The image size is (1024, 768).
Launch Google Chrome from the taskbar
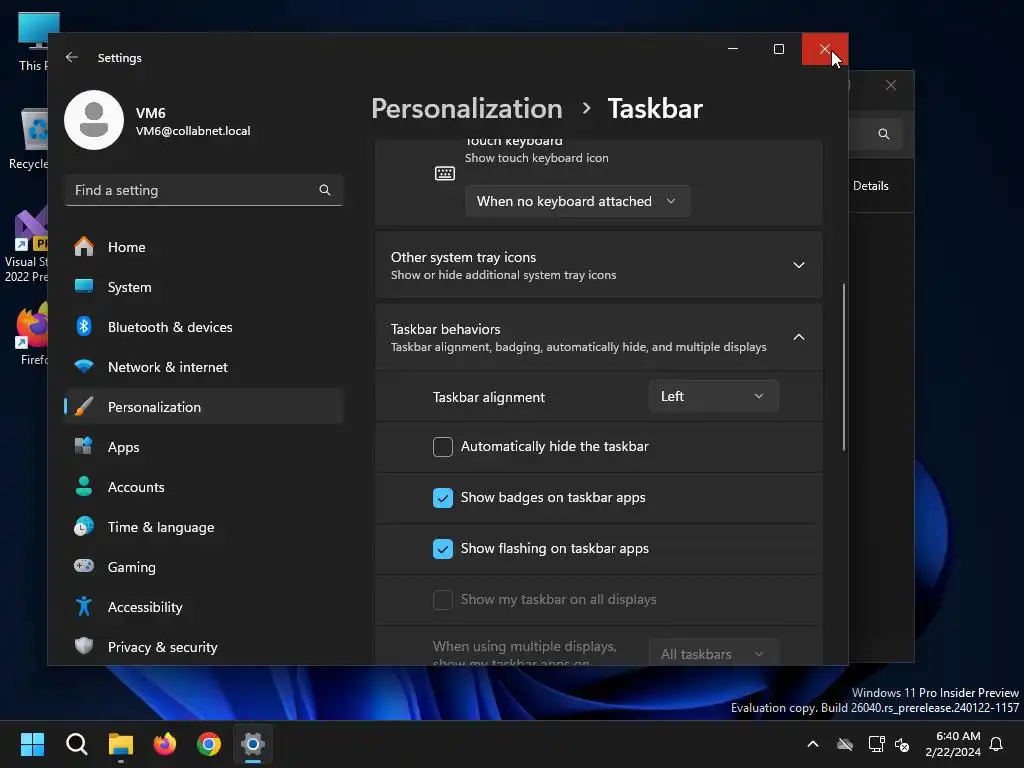pyautogui.click(x=209, y=744)
